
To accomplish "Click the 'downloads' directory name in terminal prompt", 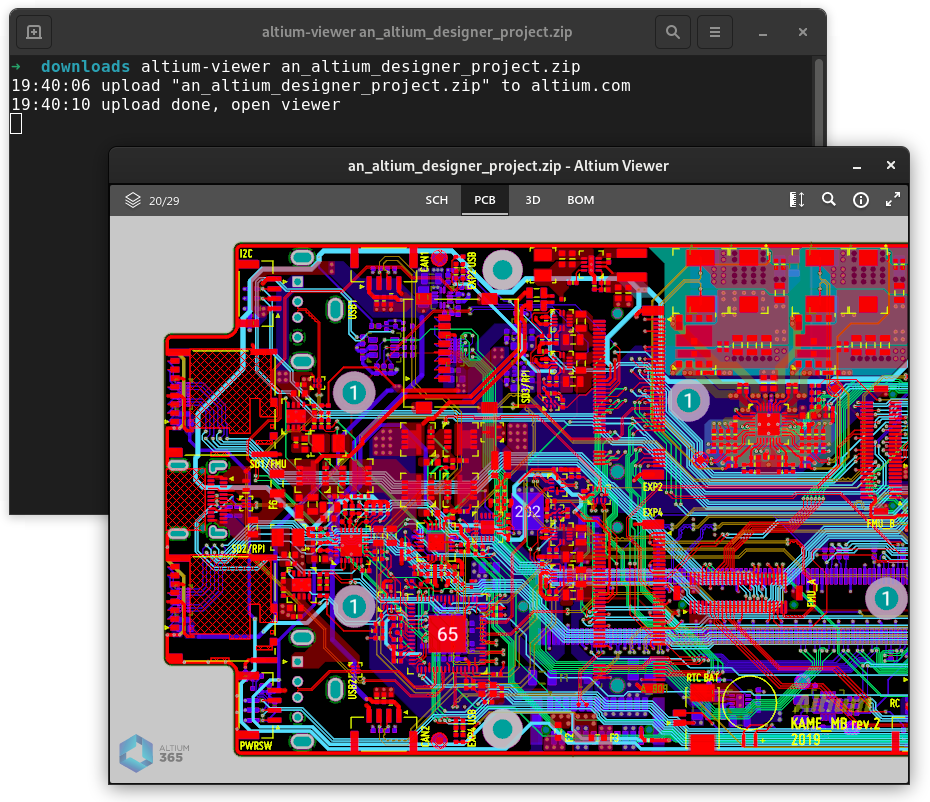I will [x=85, y=66].
